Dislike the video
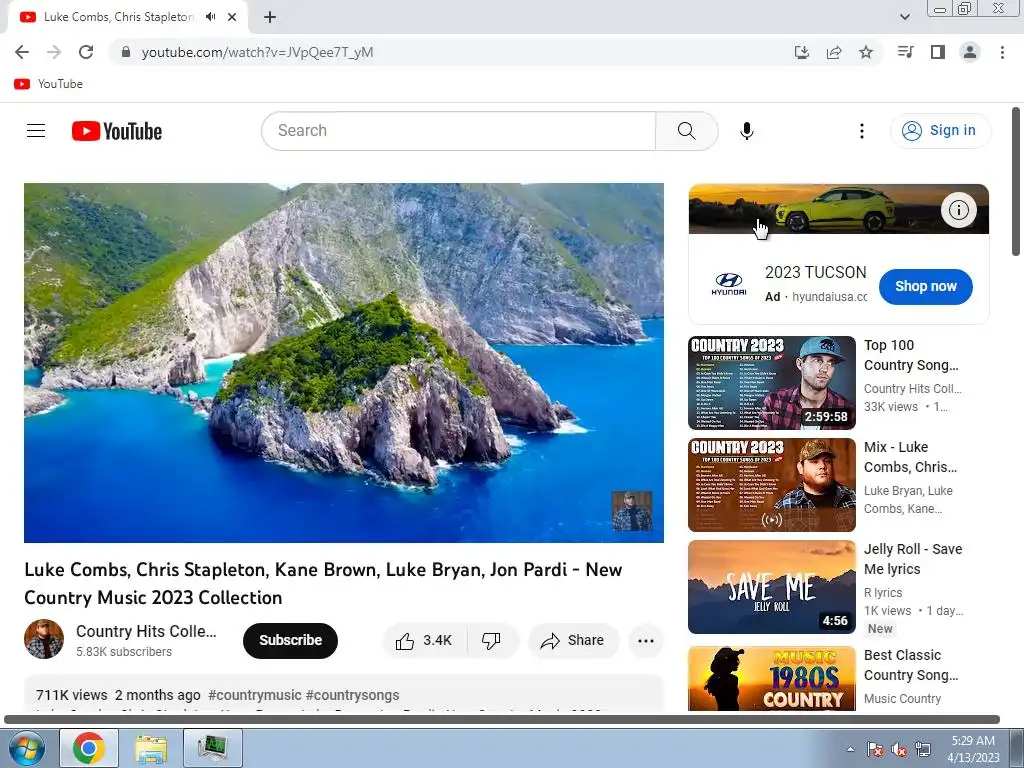The image size is (1024, 768). (x=491, y=641)
